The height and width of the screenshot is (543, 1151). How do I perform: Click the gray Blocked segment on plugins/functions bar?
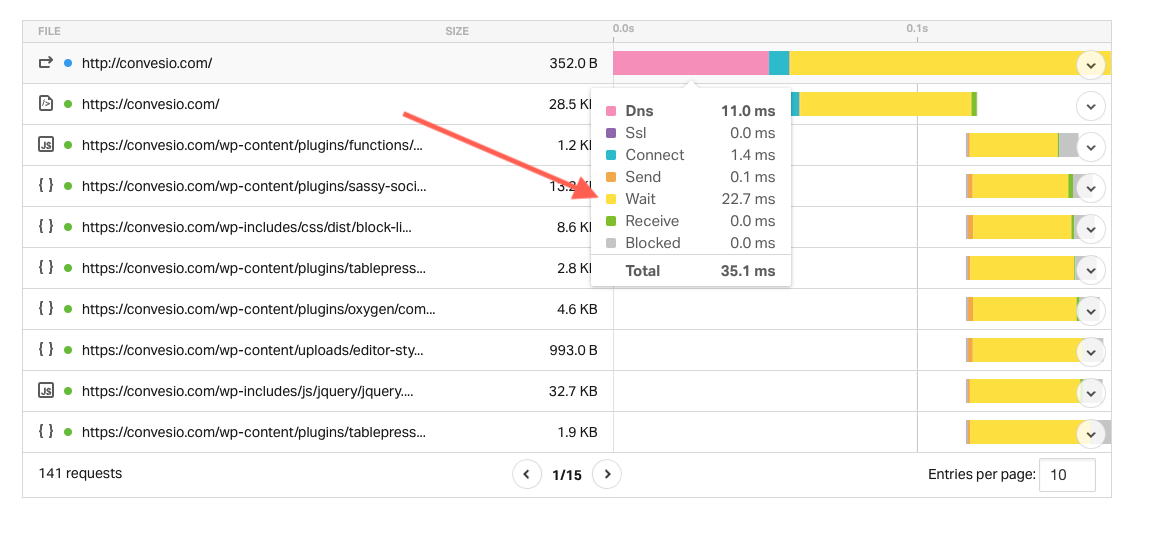click(x=1068, y=145)
